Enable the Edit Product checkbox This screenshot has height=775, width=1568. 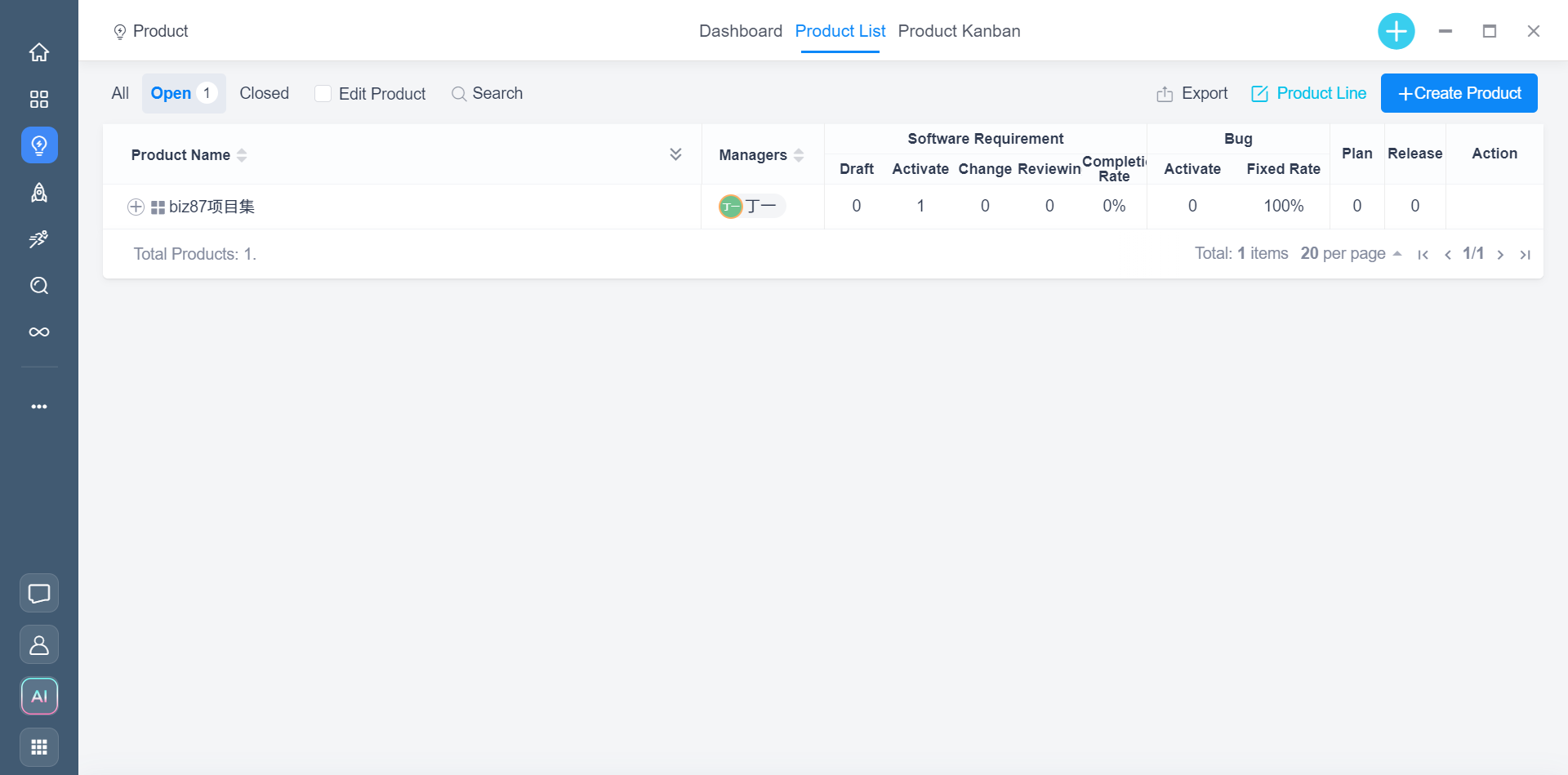click(x=323, y=94)
